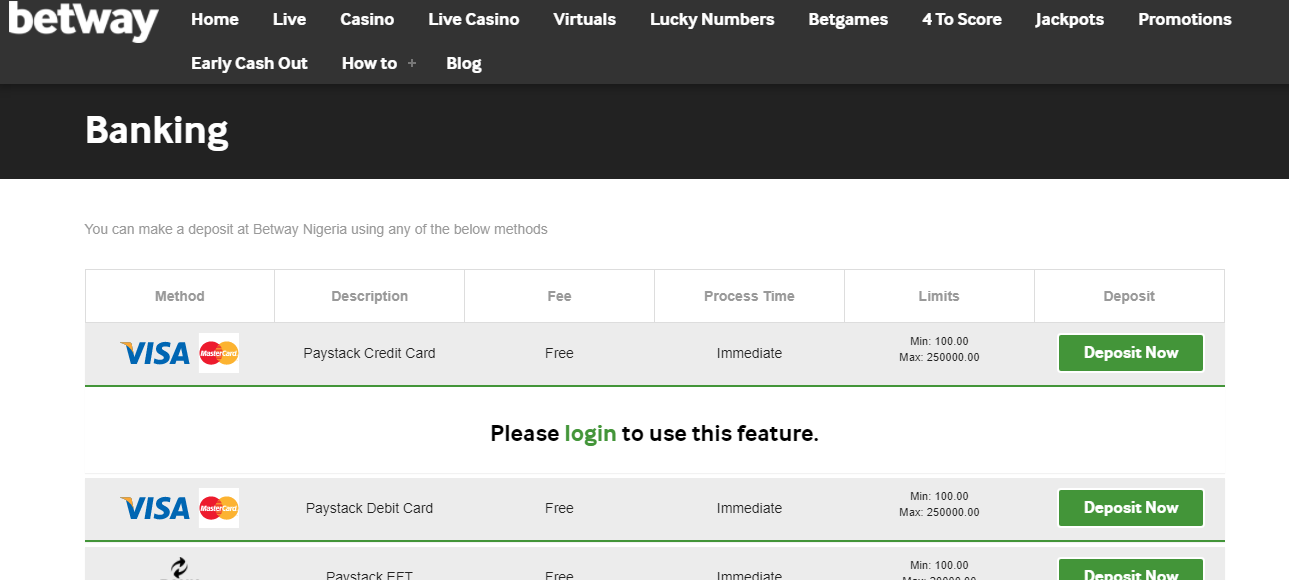Navigate to Virtuals
The image size is (1289, 580).
point(584,19)
